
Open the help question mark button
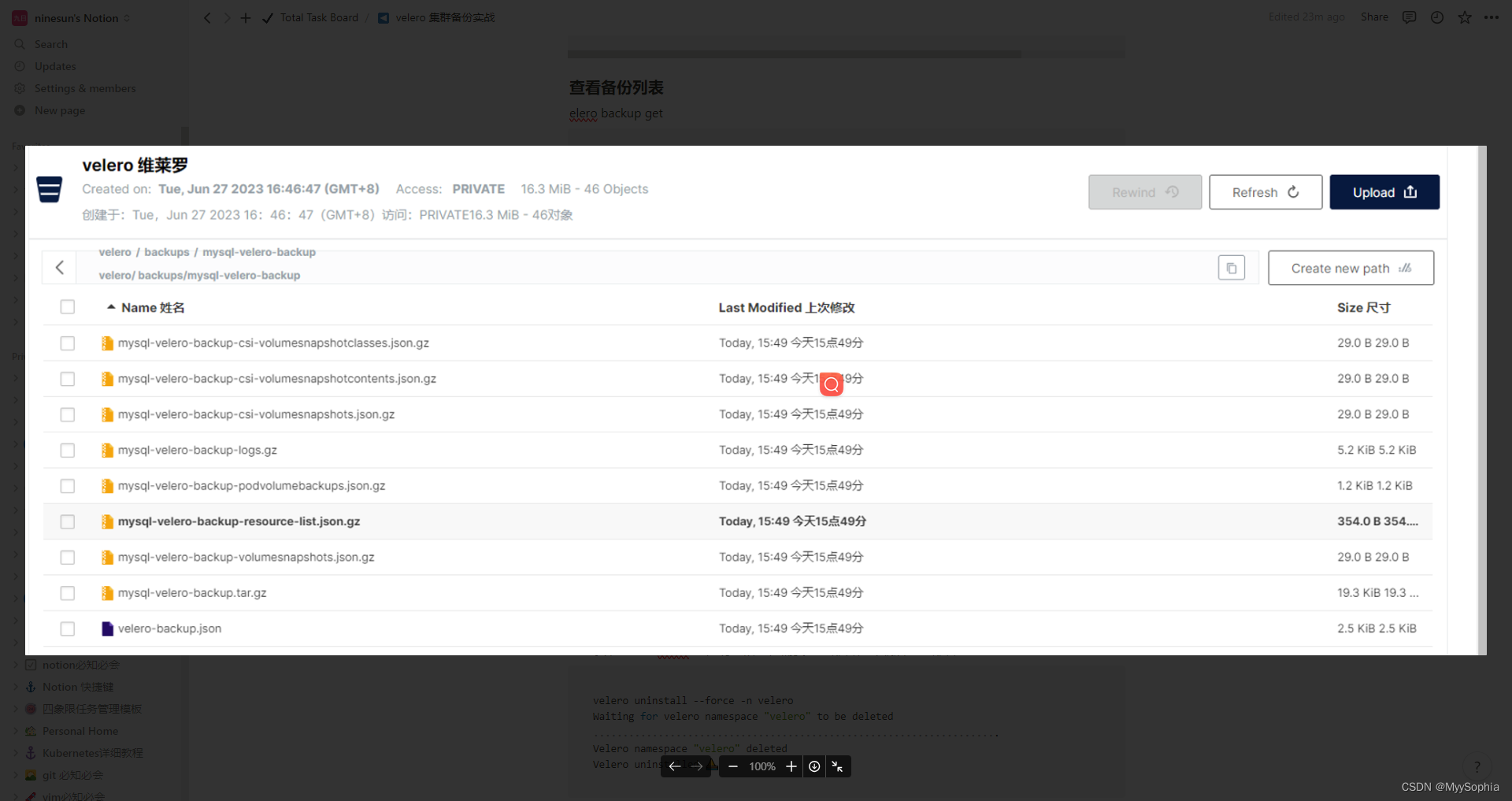point(1477,766)
